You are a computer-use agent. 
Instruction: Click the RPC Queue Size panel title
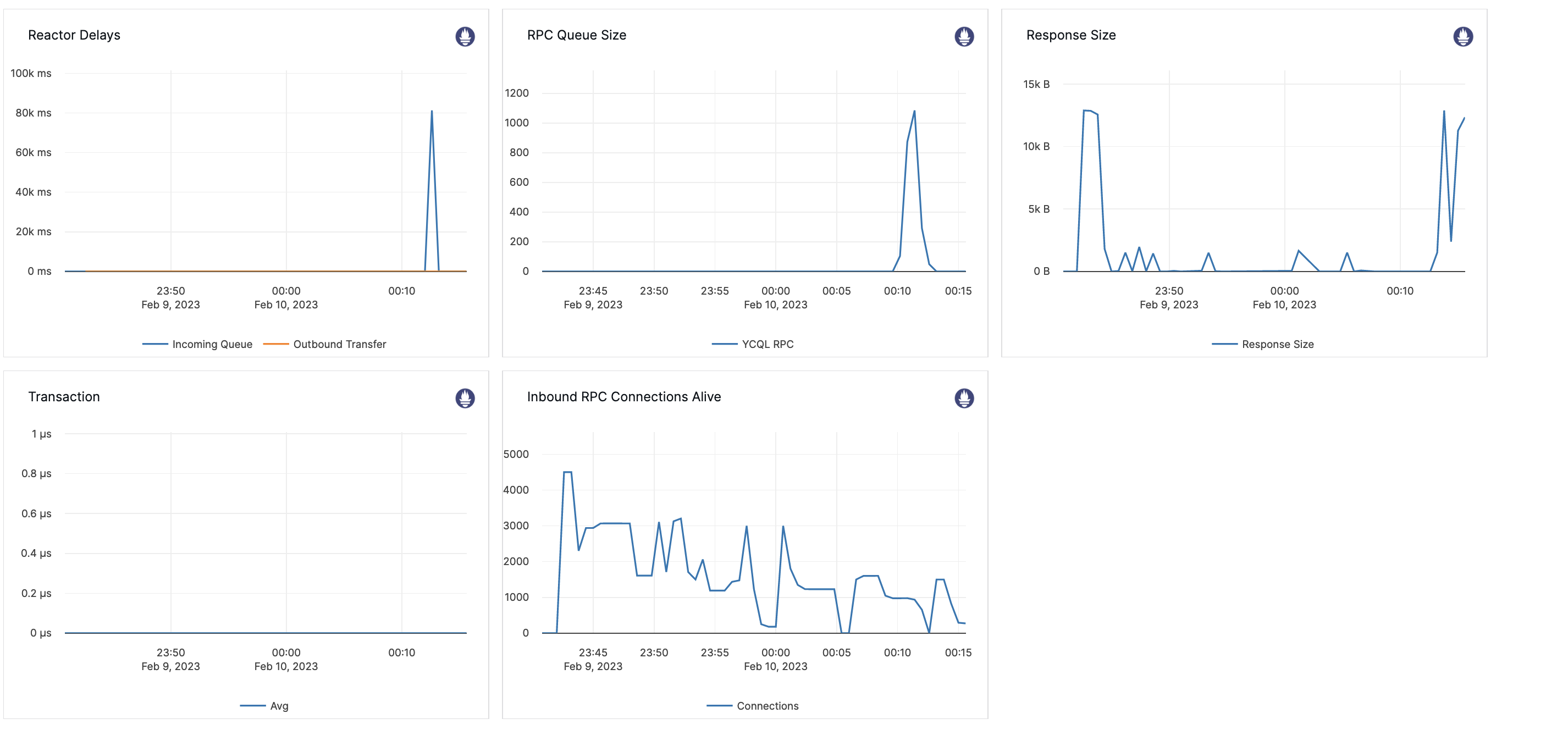576,35
